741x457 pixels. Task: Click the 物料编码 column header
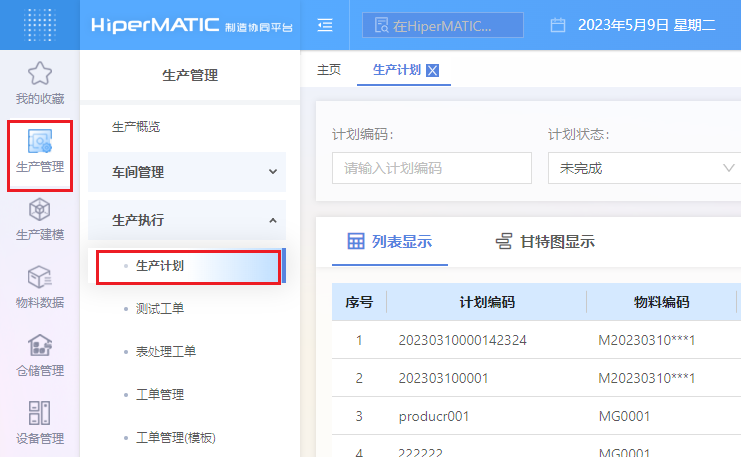pyautogui.click(x=662, y=302)
